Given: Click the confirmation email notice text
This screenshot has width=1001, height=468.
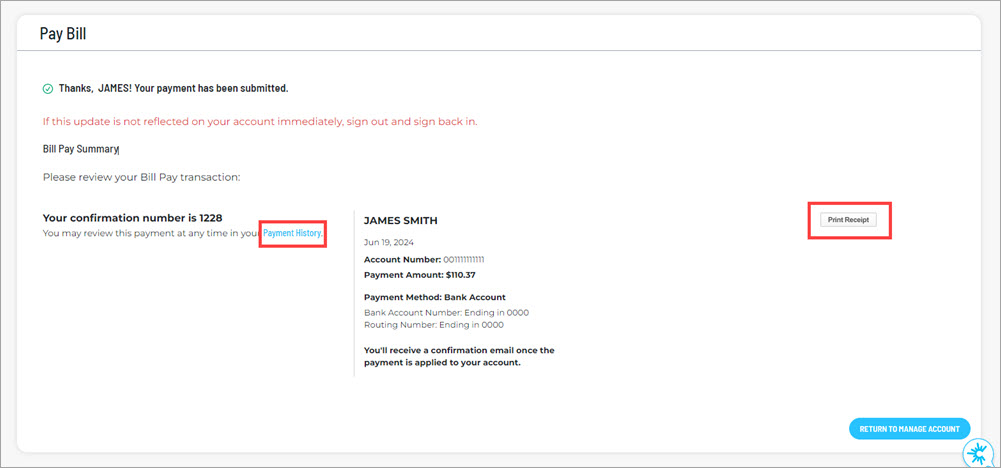Looking at the screenshot, I should point(458,356).
